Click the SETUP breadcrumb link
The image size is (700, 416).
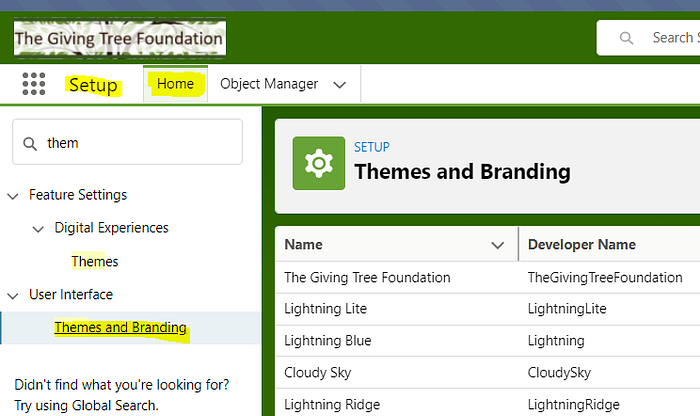(x=372, y=147)
